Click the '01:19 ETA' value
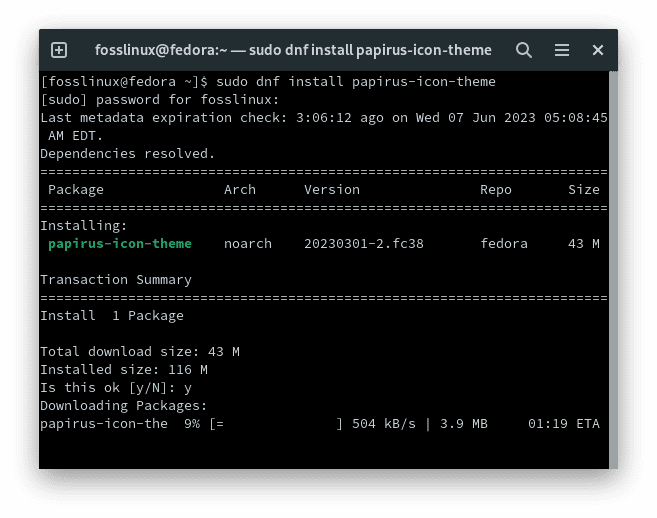Image resolution: width=657 pixels, height=518 pixels. (564, 424)
